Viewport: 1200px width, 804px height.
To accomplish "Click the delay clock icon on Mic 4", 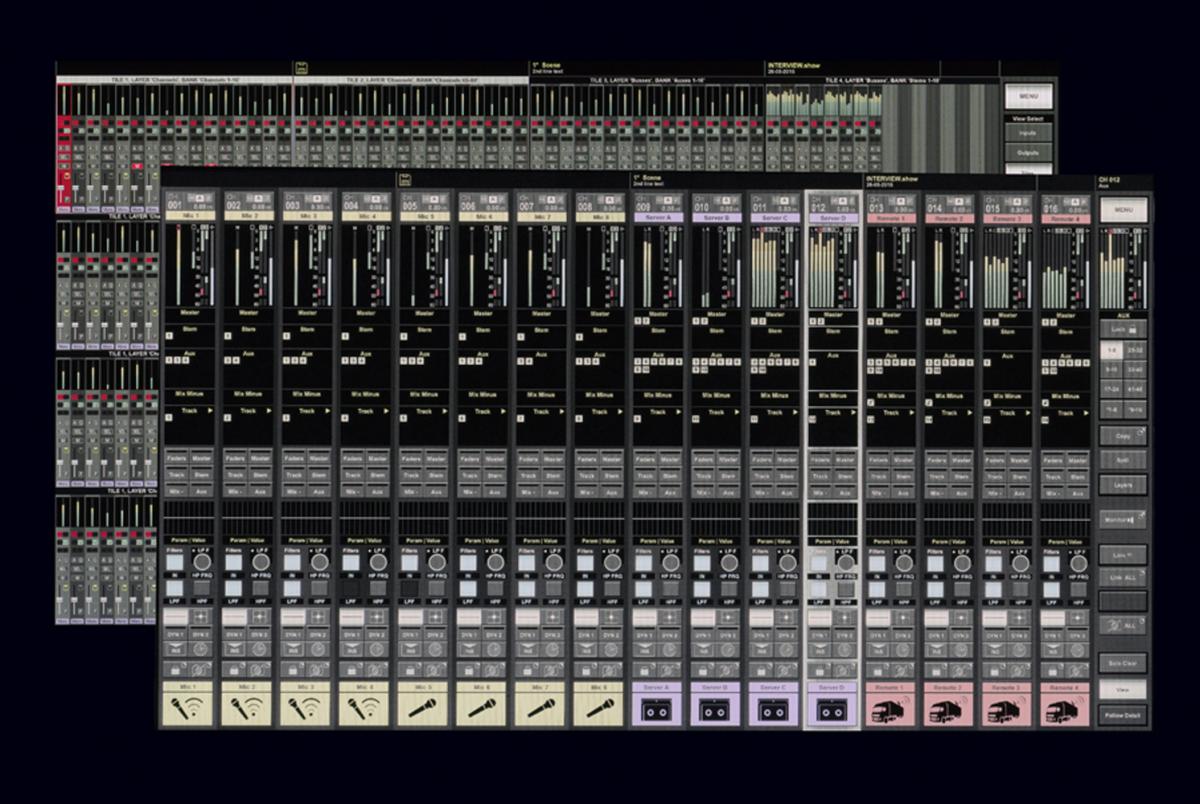I will [x=376, y=649].
